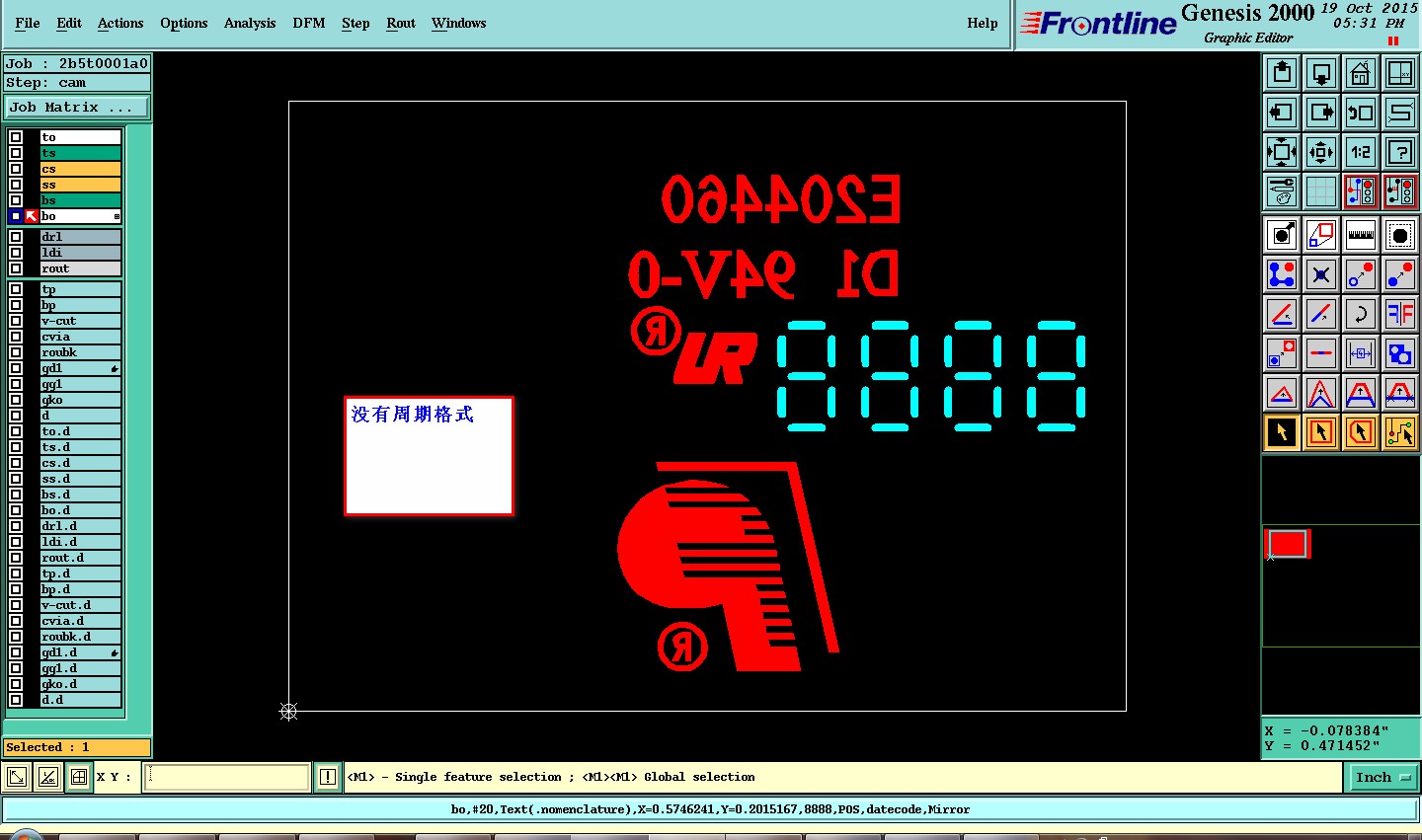Toggle the checkbox beside layer 'to'

[x=16, y=137]
